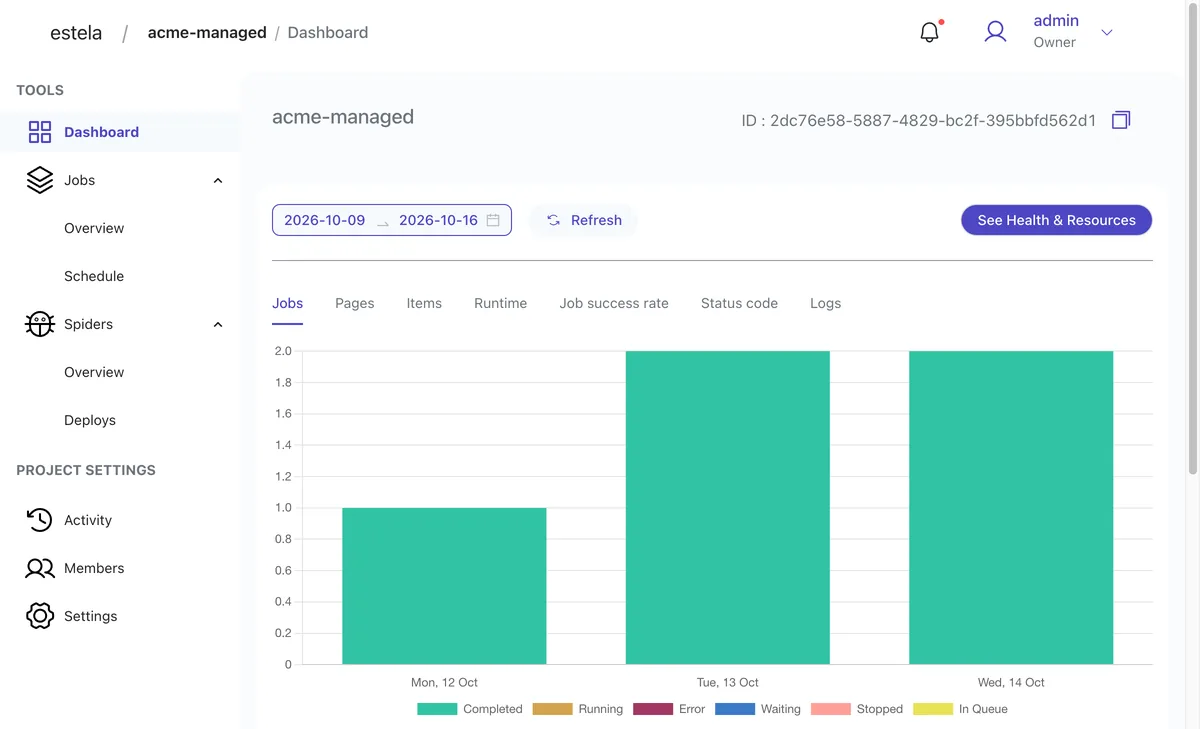Go to Dashboard menu item
Viewport: 1200px width, 729px height.
[101, 132]
